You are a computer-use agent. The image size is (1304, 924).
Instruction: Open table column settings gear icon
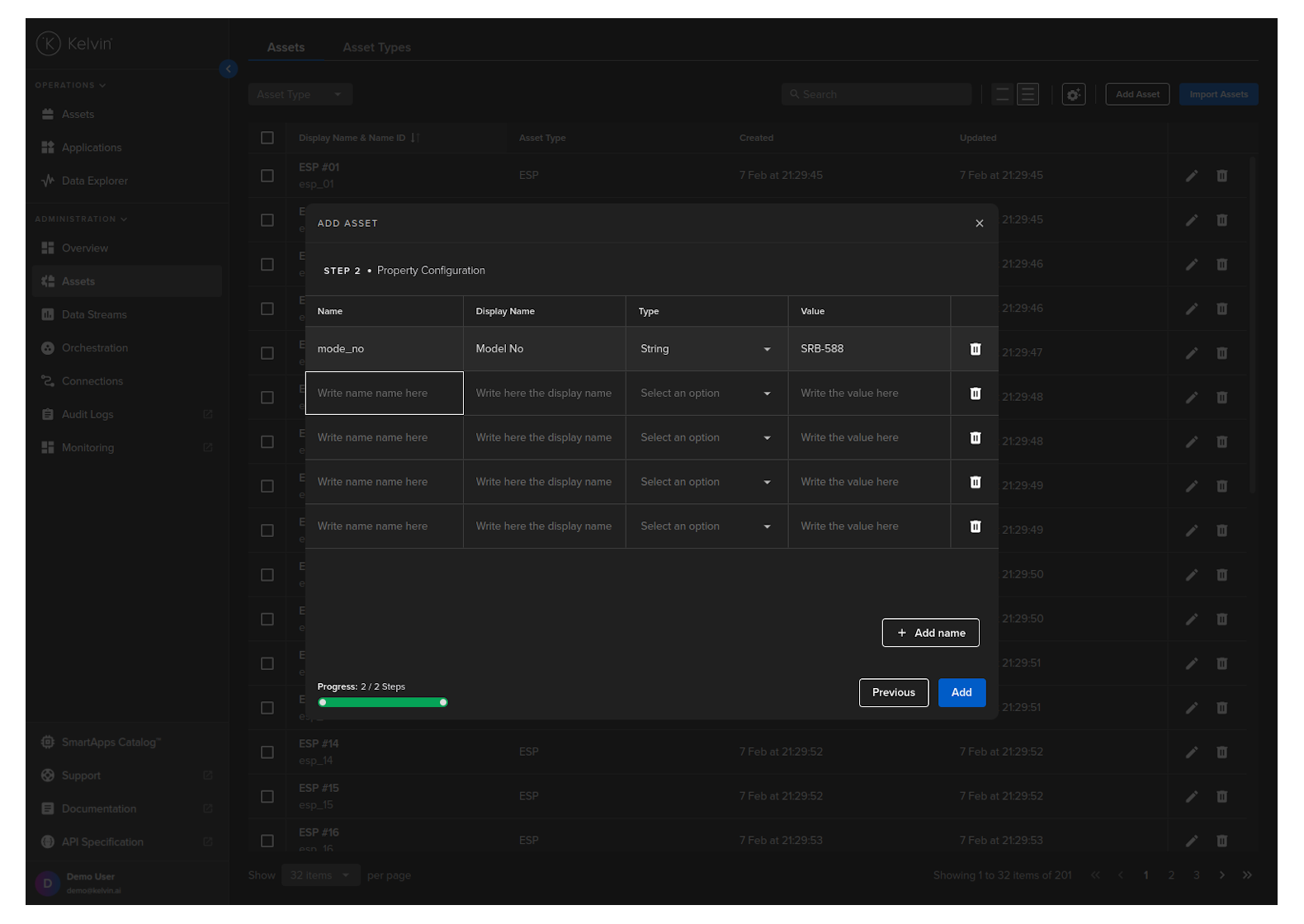[x=1073, y=95]
